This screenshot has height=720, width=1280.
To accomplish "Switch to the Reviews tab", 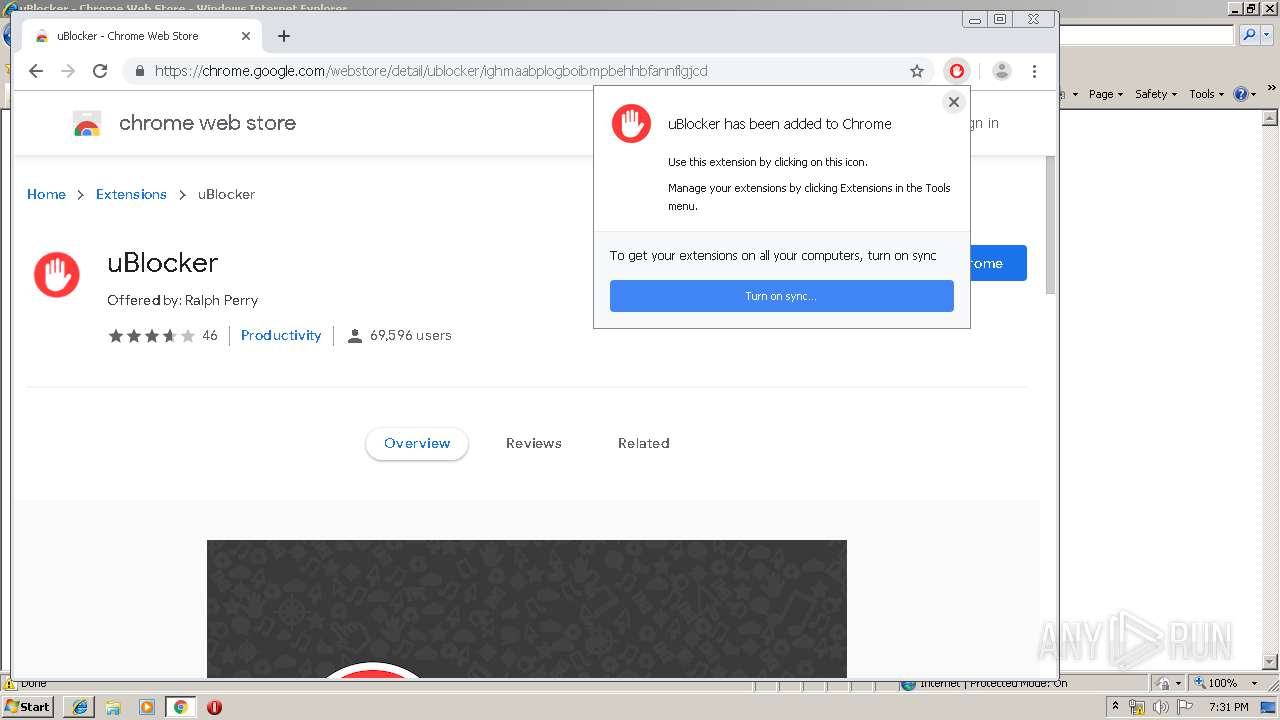I will tap(534, 443).
